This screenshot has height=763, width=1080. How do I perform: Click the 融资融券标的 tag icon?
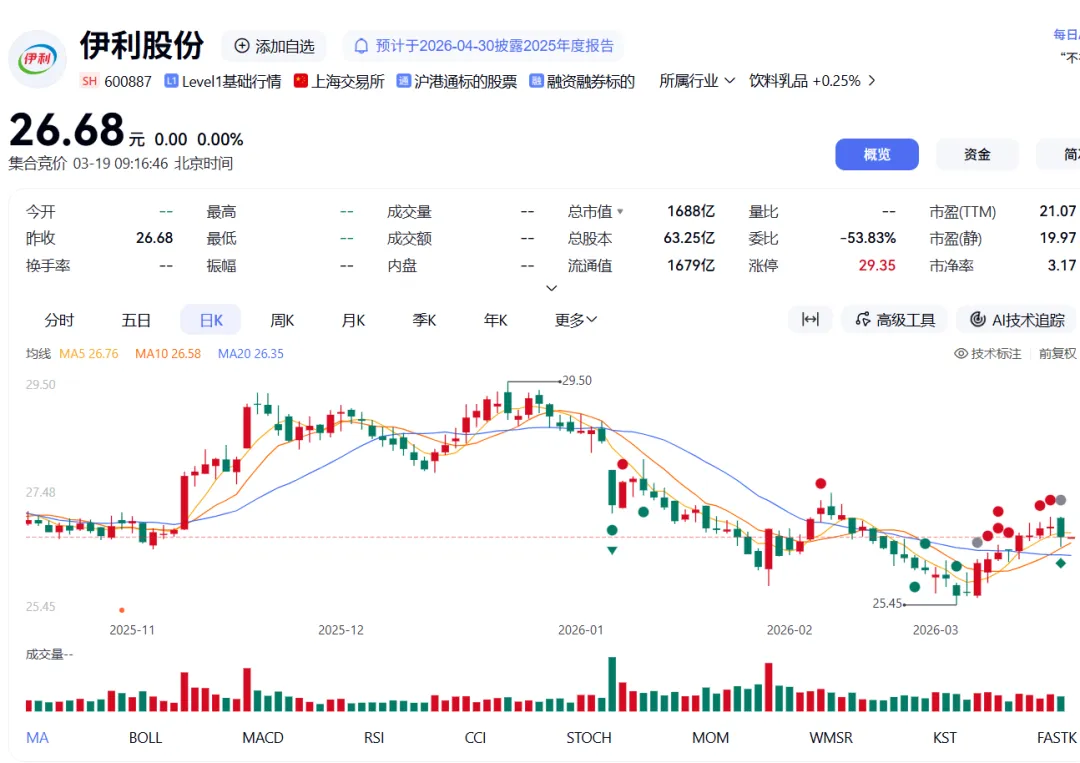point(537,81)
